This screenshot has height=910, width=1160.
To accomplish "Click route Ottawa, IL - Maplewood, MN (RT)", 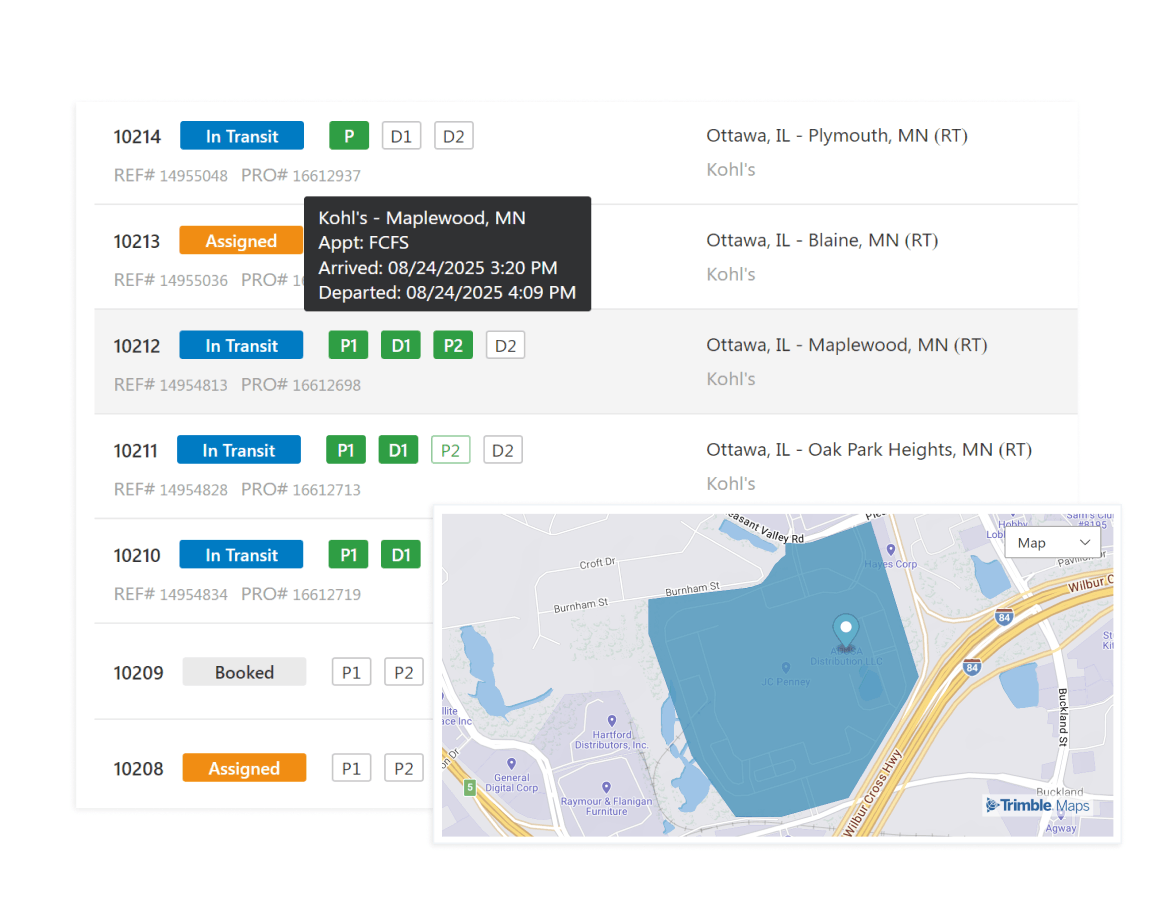I will pos(847,346).
